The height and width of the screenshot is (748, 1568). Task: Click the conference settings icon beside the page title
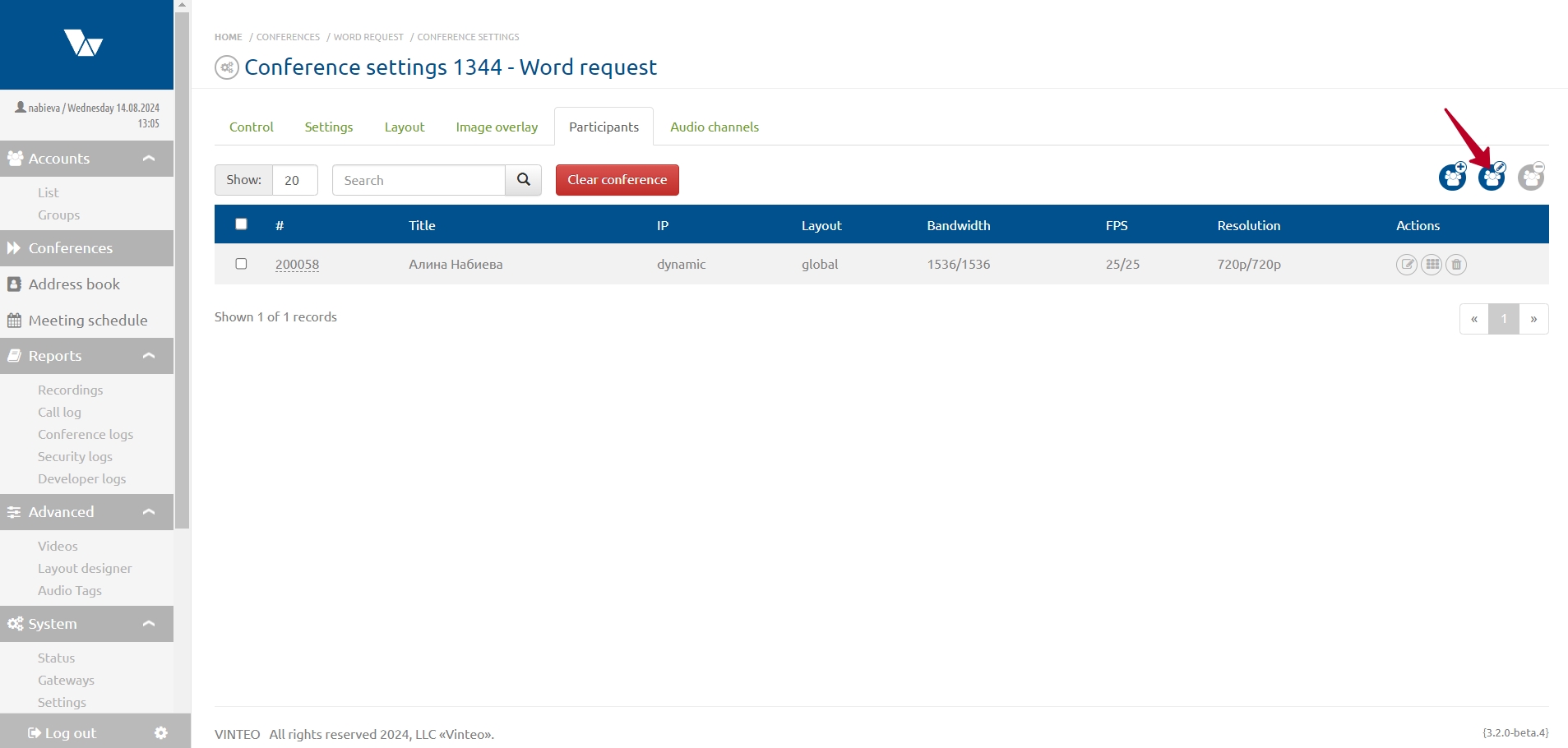pos(227,67)
